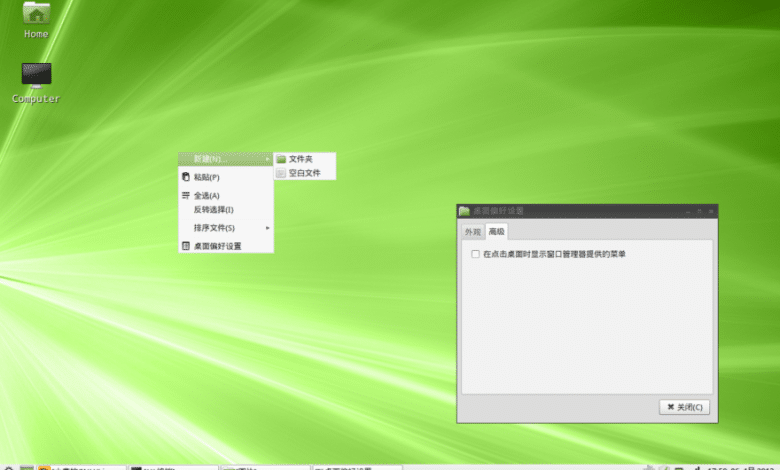780x470 pixels.
Task: Click the folder icon next to 文件夹
Action: [281, 159]
